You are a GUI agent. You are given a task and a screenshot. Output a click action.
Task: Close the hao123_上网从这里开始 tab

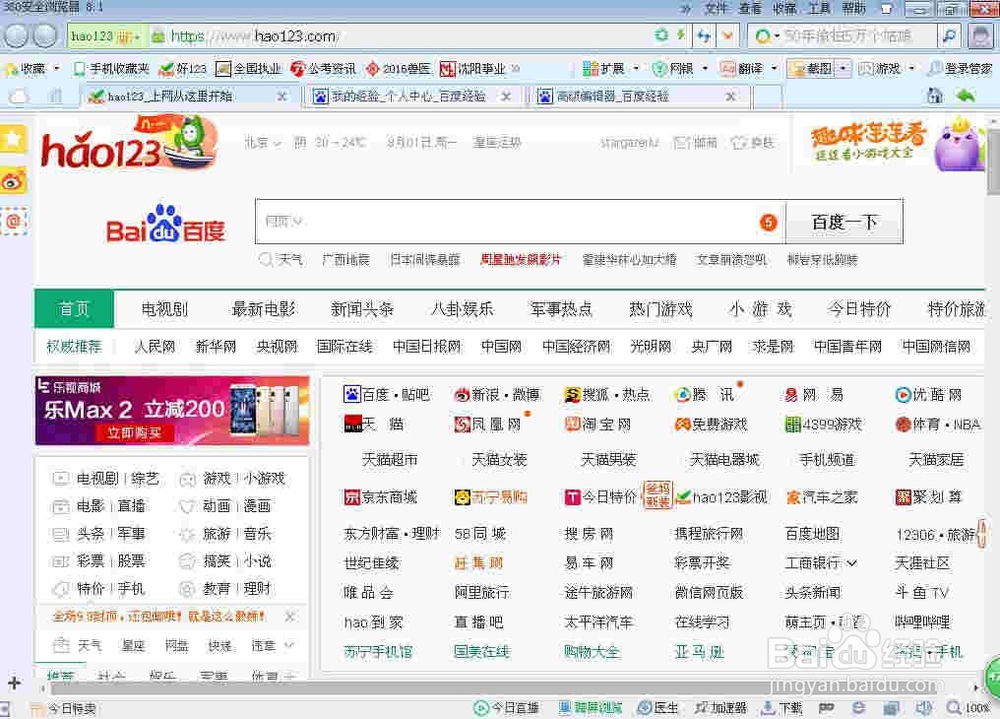pos(281,96)
